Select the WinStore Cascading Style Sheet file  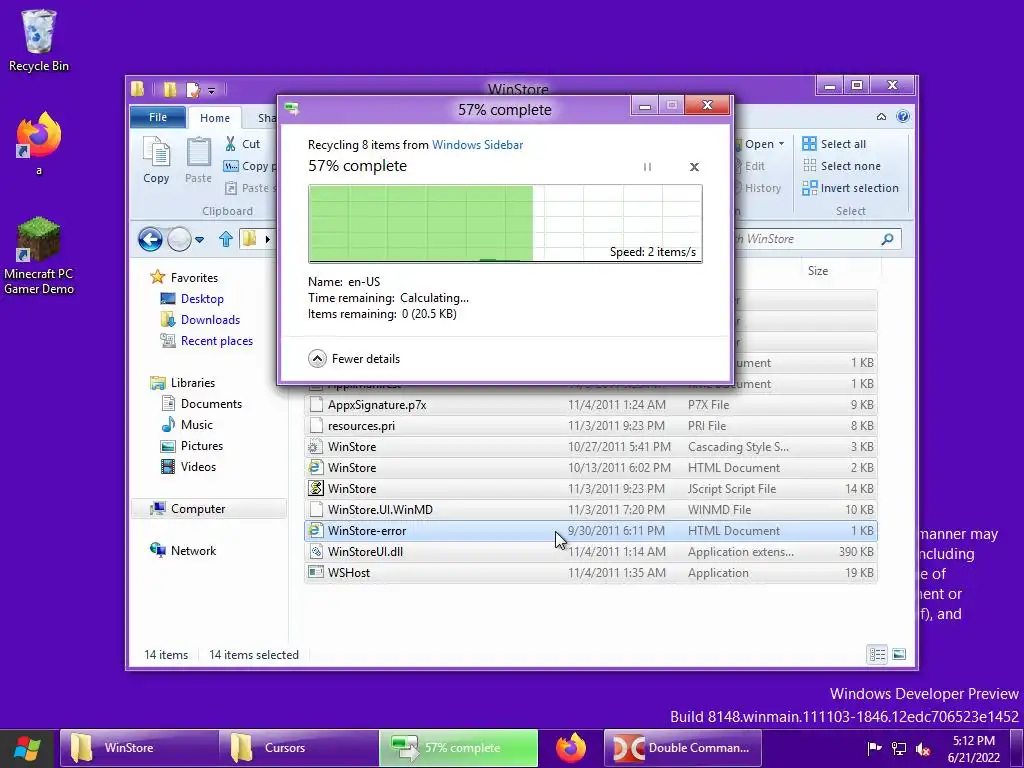590,447
